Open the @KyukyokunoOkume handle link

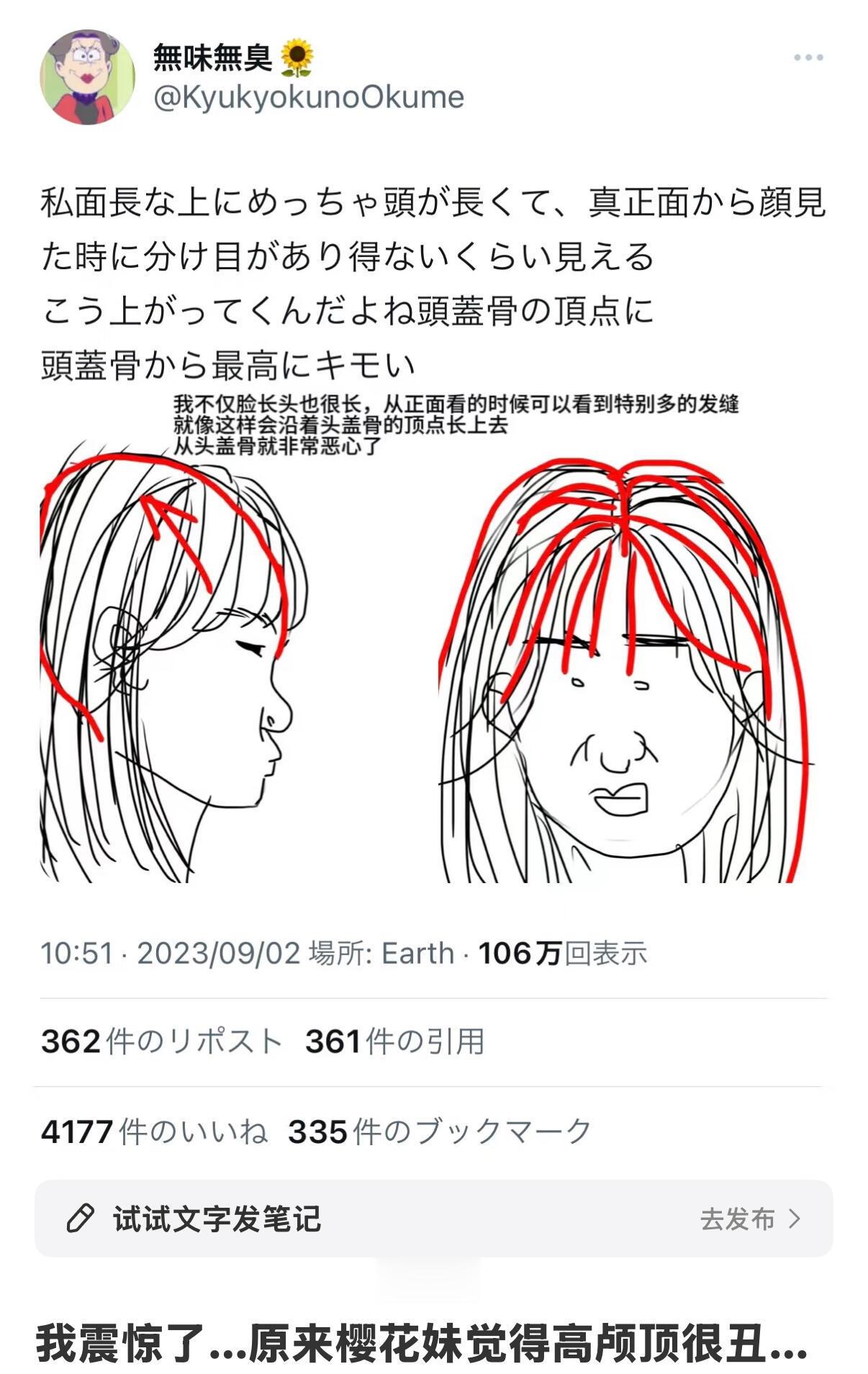(309, 97)
